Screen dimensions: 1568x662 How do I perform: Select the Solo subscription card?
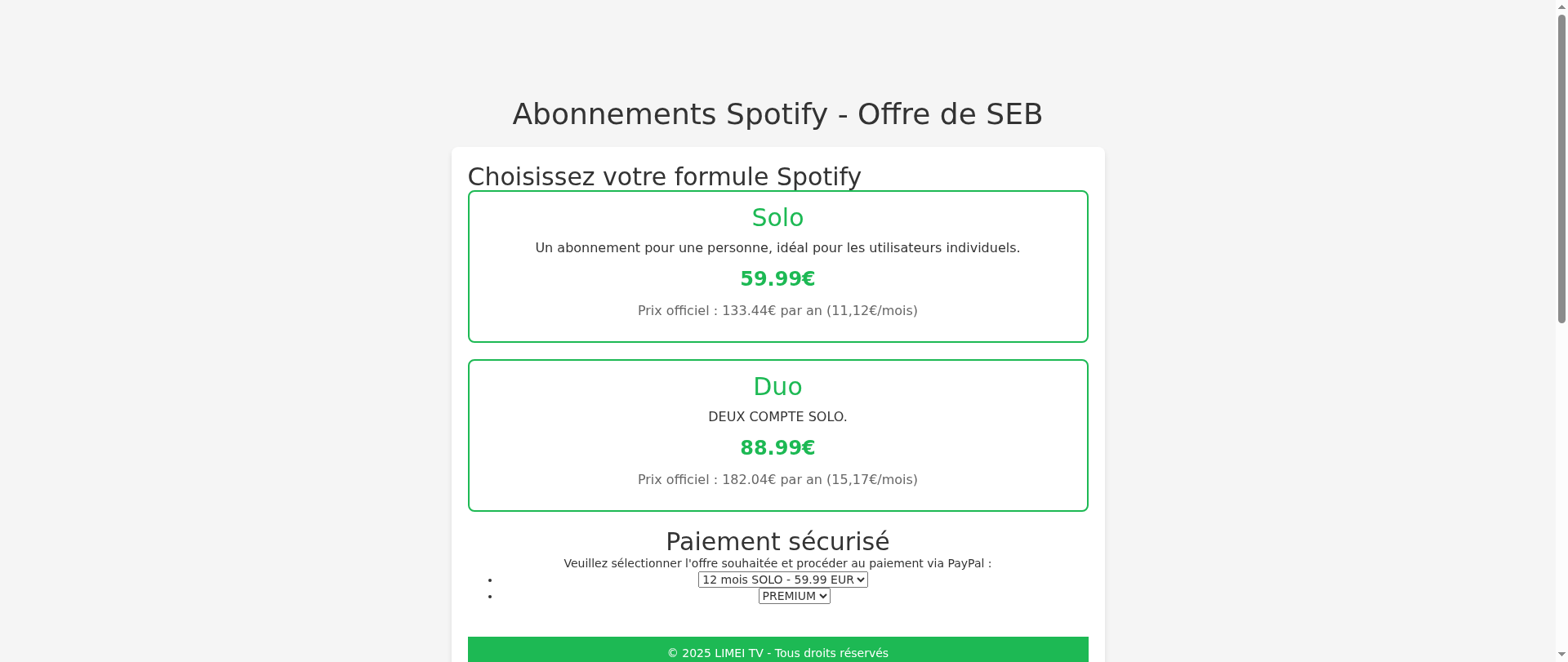click(777, 266)
